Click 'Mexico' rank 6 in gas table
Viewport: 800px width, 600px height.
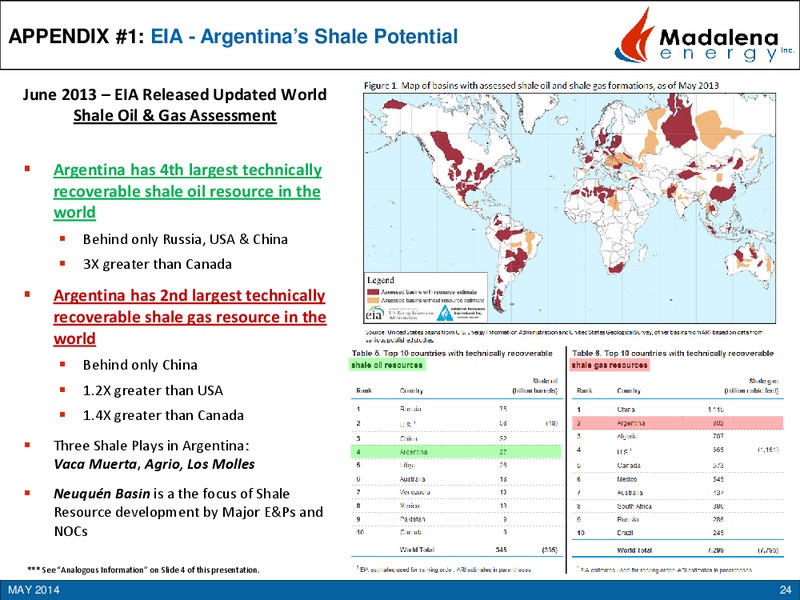click(x=627, y=479)
